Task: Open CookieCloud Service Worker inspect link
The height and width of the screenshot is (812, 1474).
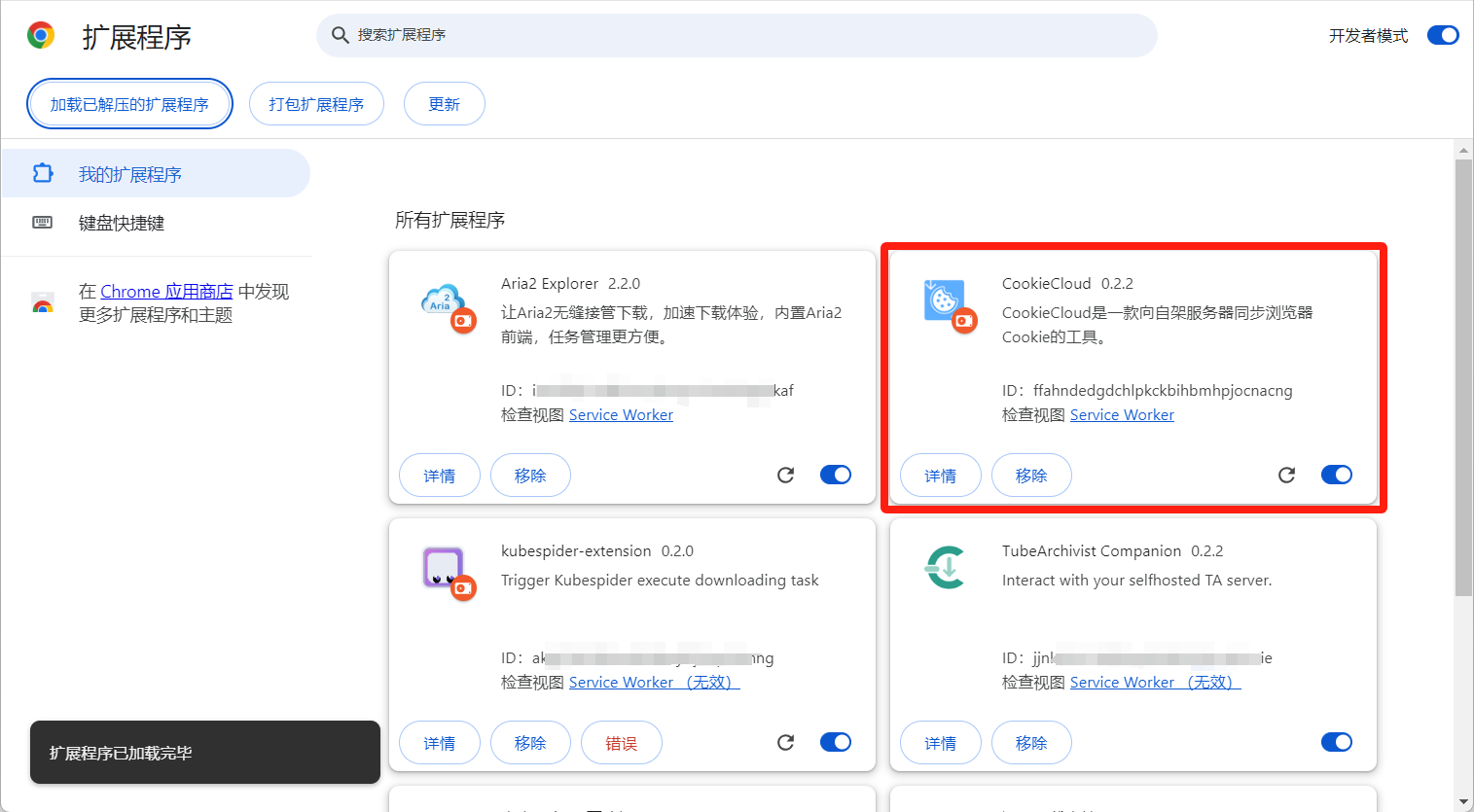Action: tap(1122, 415)
